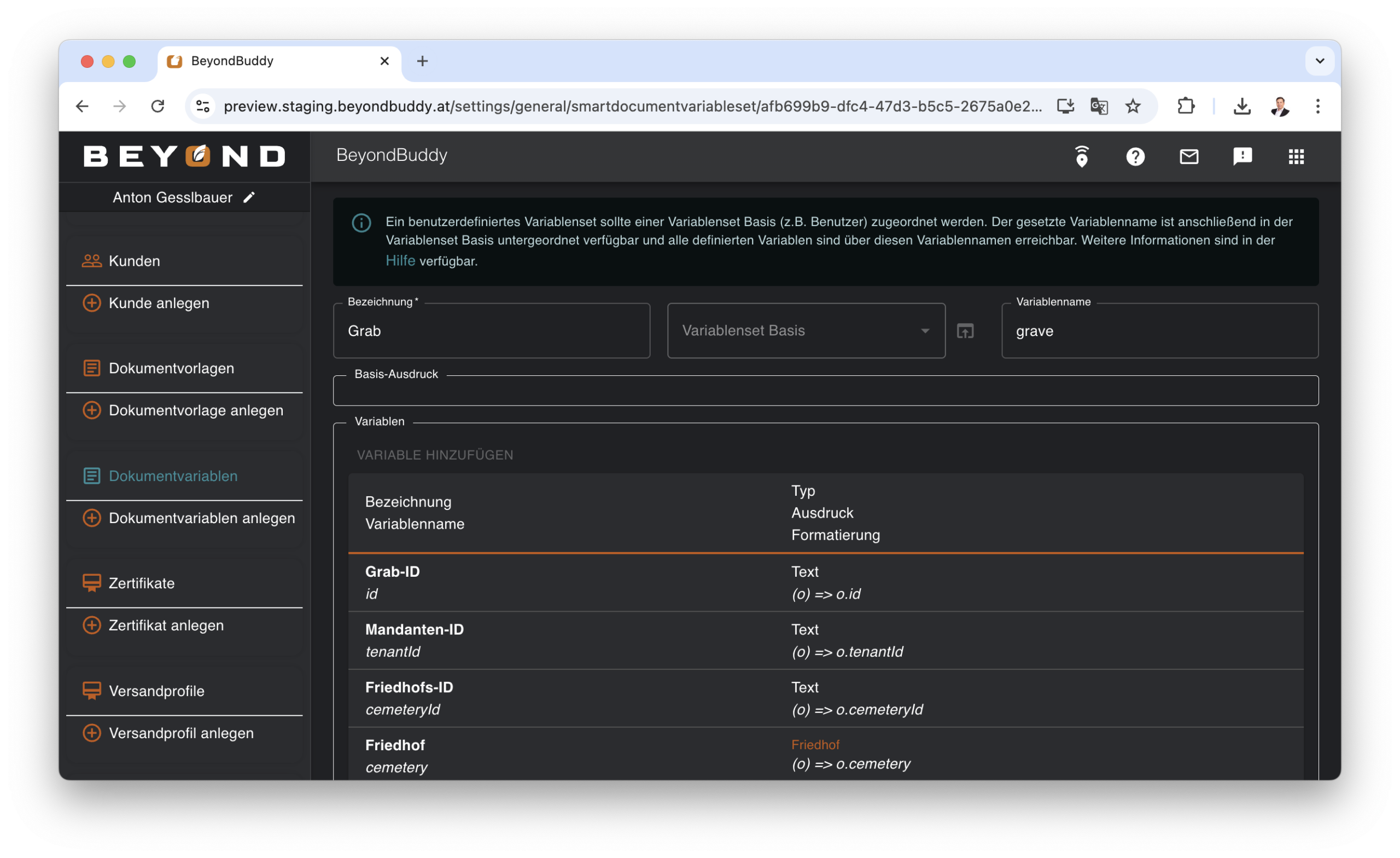This screenshot has width=1400, height=858.
Task: Click the open-in-new icon beside Variablenset Basis
Action: click(x=965, y=331)
